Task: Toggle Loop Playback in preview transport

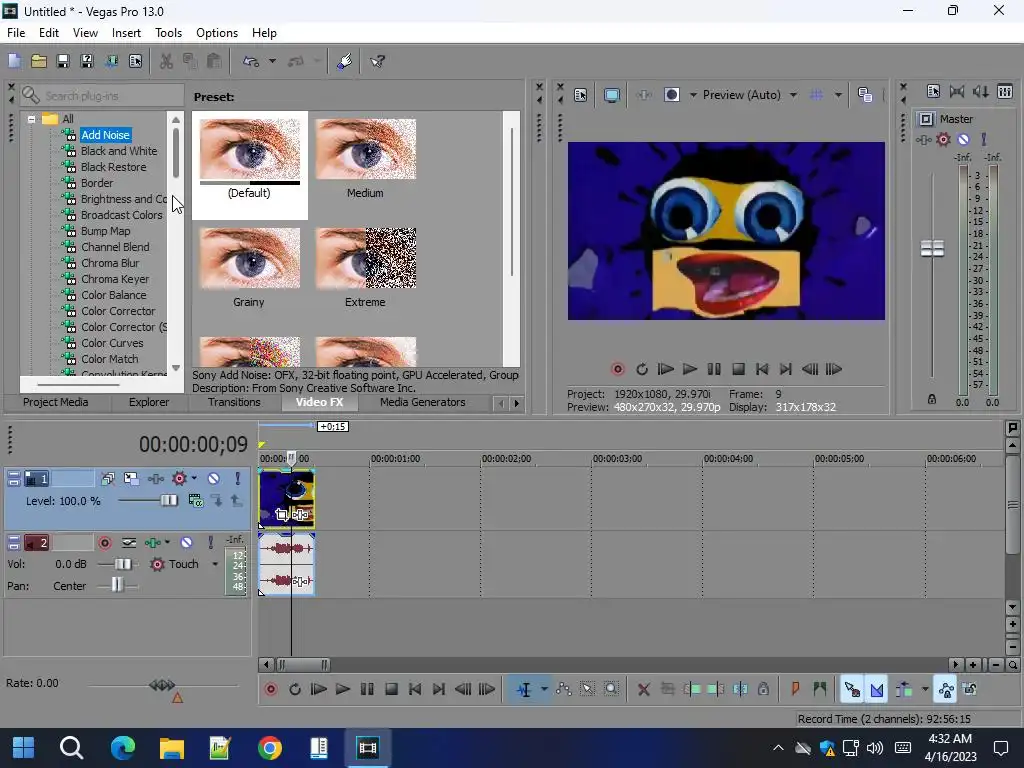Action: click(641, 369)
